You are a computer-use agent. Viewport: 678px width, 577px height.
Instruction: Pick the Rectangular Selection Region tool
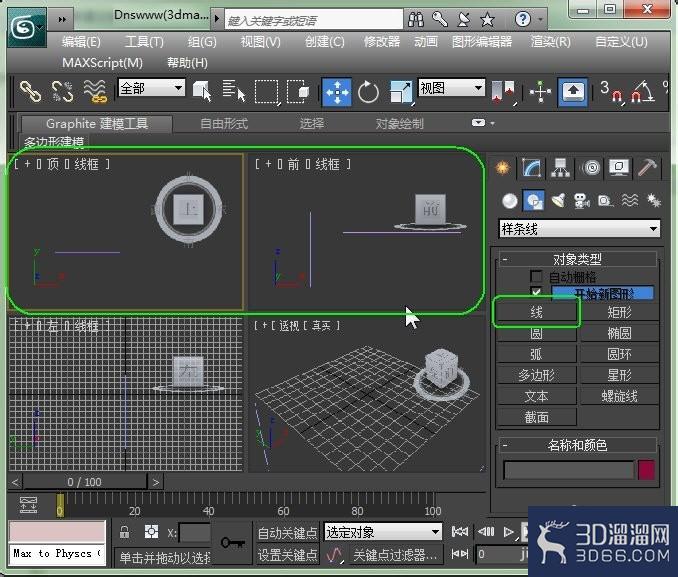(x=267, y=91)
